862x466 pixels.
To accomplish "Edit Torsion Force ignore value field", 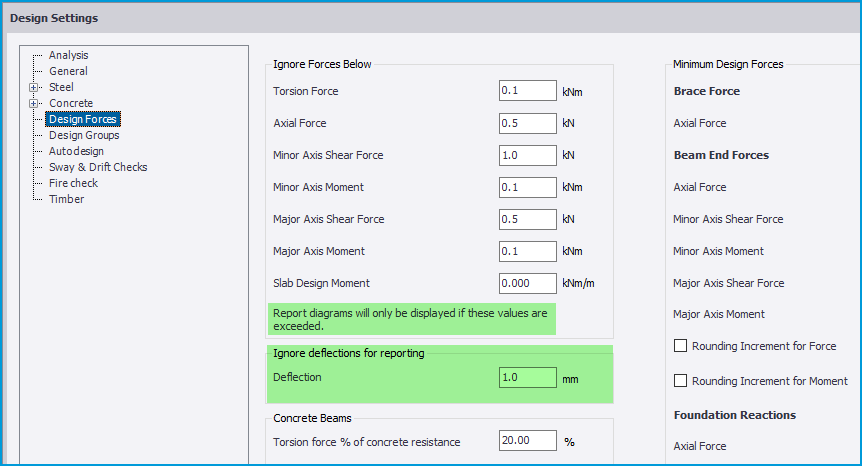I will (x=528, y=91).
